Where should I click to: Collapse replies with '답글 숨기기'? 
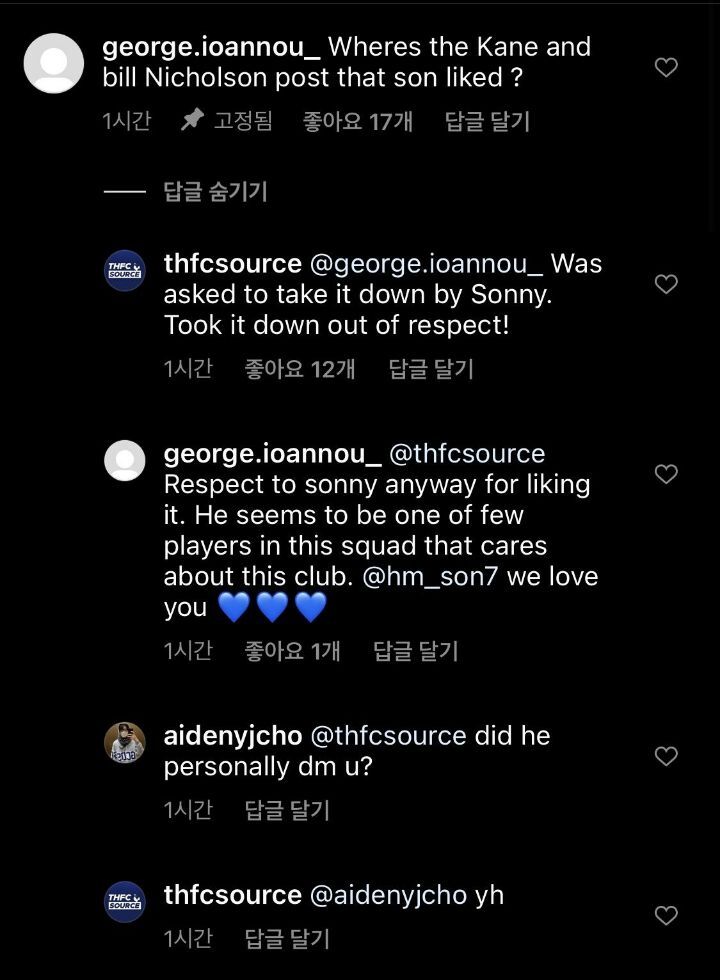215,192
